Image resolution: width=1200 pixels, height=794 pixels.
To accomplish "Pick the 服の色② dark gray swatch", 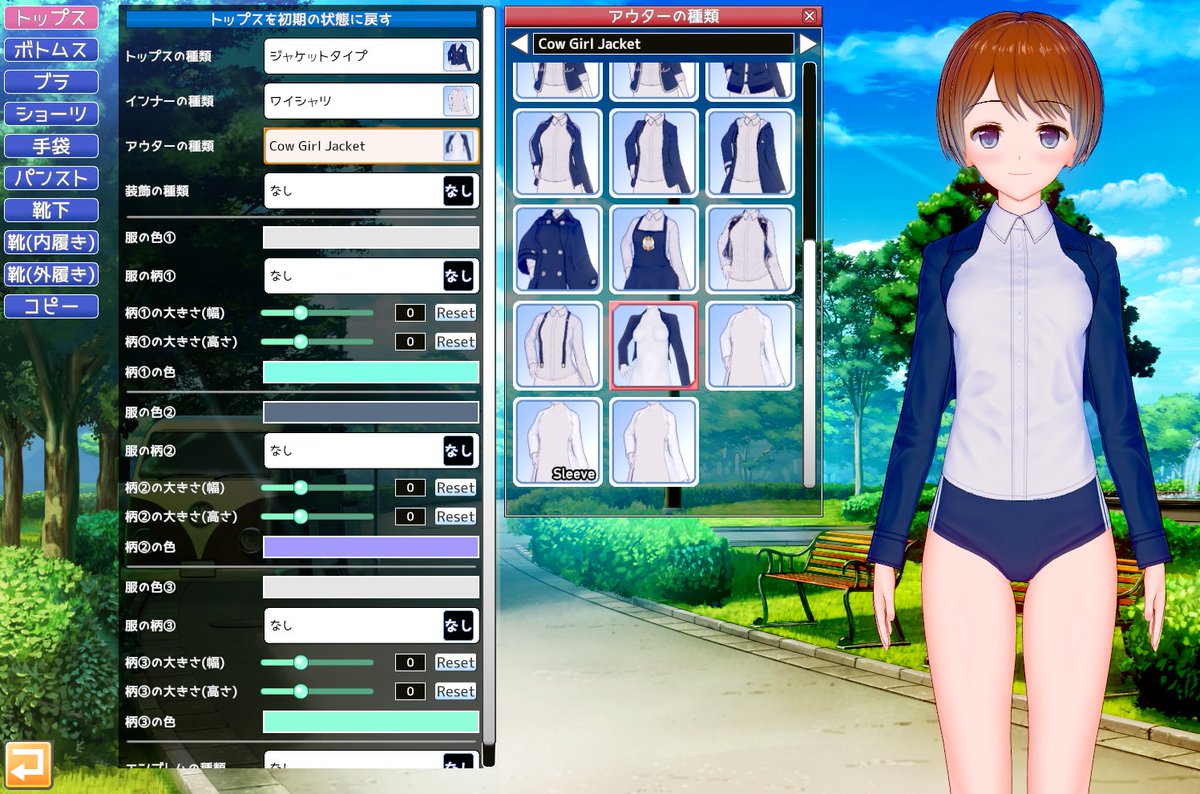I will coord(371,412).
